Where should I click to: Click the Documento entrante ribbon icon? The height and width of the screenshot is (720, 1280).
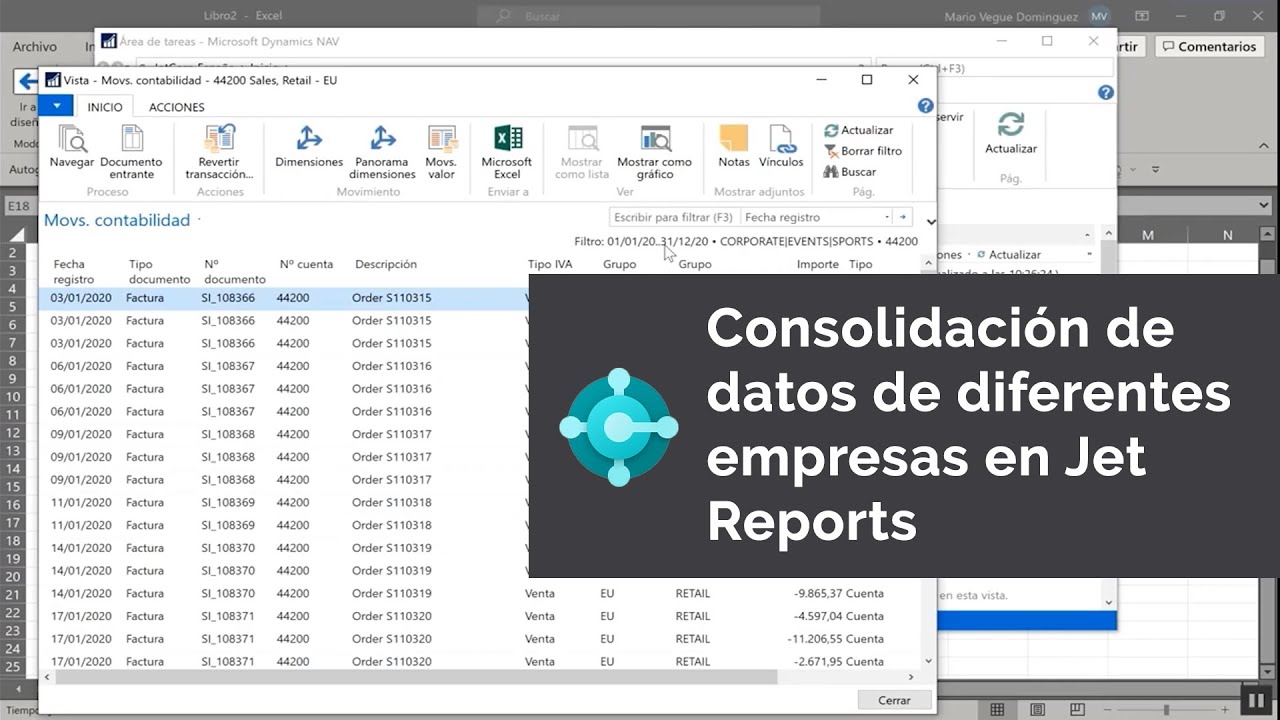131,152
